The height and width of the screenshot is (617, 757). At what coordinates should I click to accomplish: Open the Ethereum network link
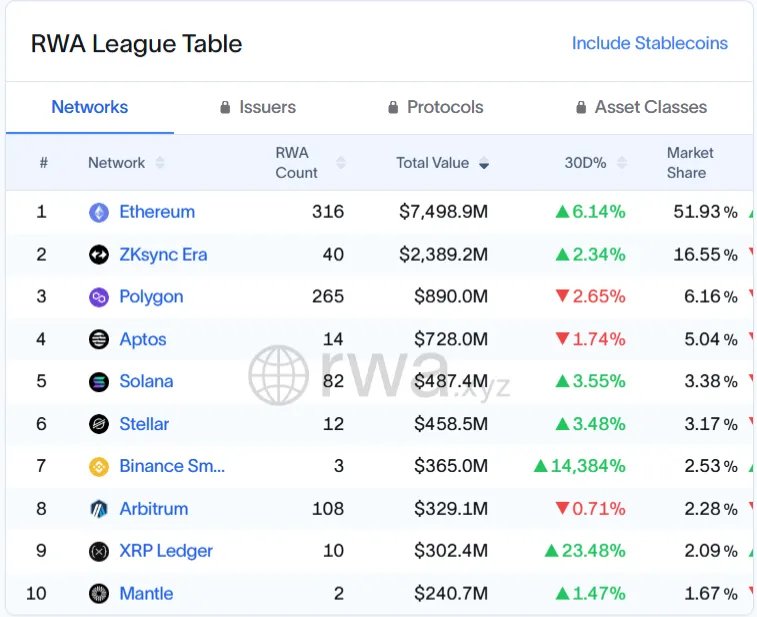click(x=157, y=212)
